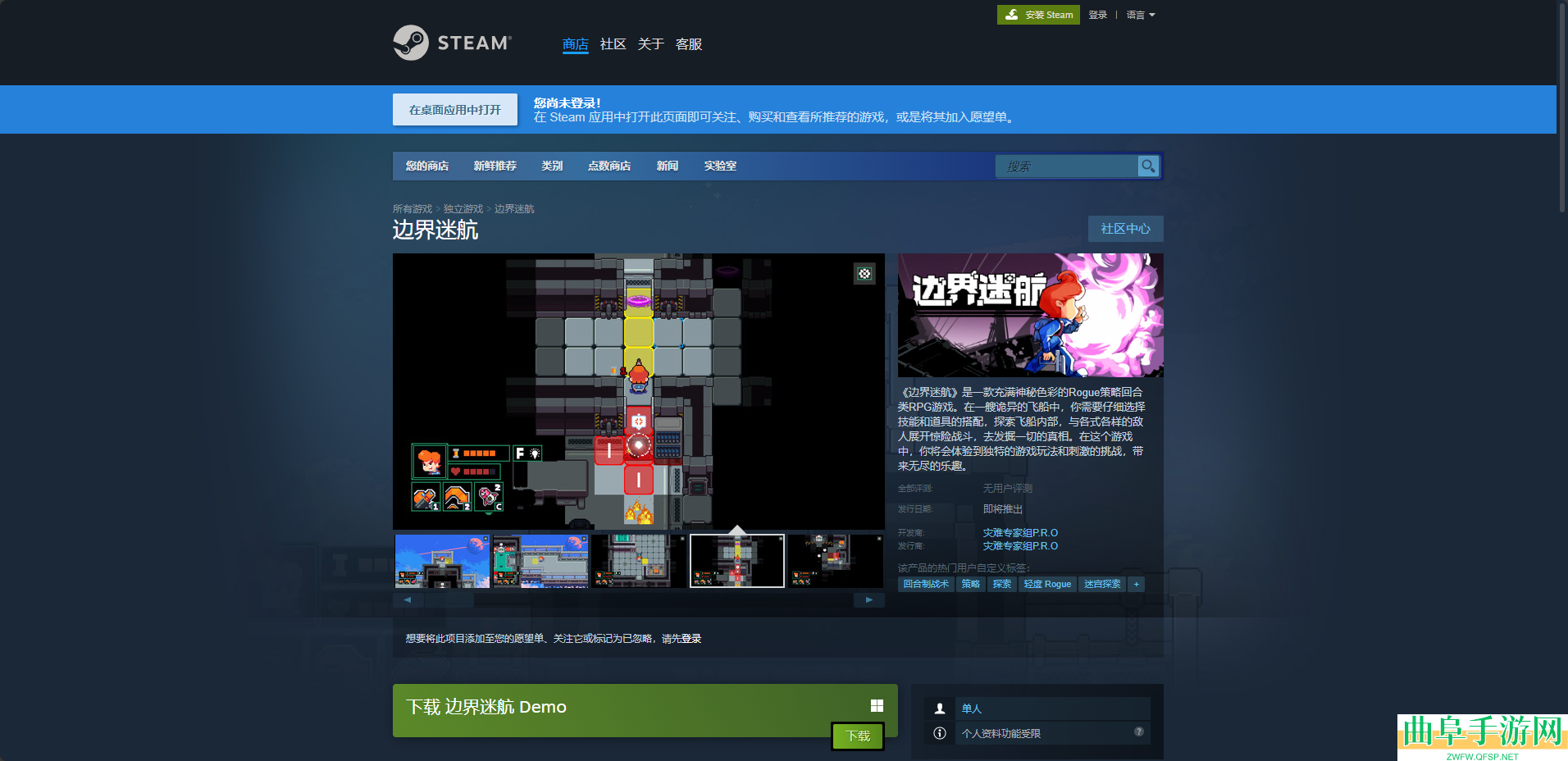Select the second screenshot thumbnail
The width and height of the screenshot is (1568, 761).
(x=540, y=561)
